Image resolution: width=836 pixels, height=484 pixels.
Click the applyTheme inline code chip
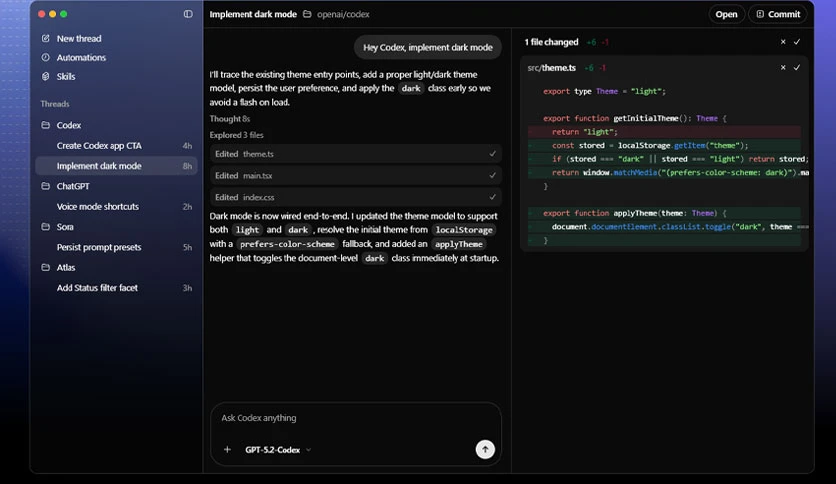[459, 244]
